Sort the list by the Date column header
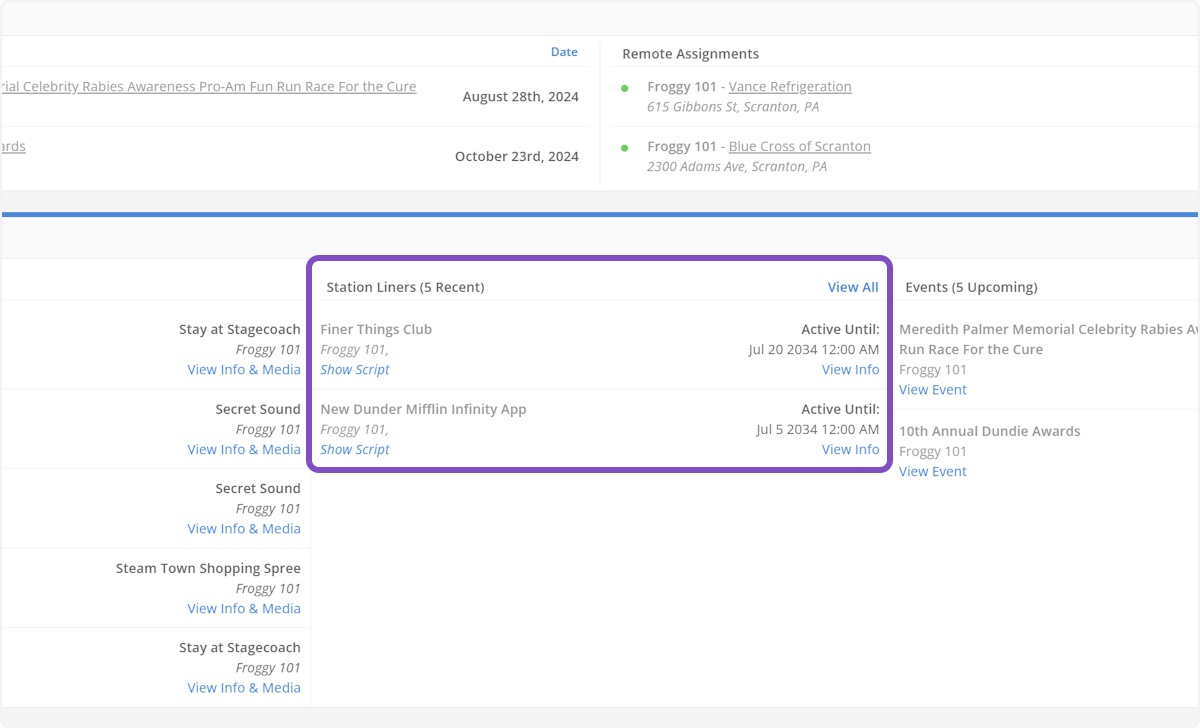This screenshot has height=728, width=1200. pos(564,52)
